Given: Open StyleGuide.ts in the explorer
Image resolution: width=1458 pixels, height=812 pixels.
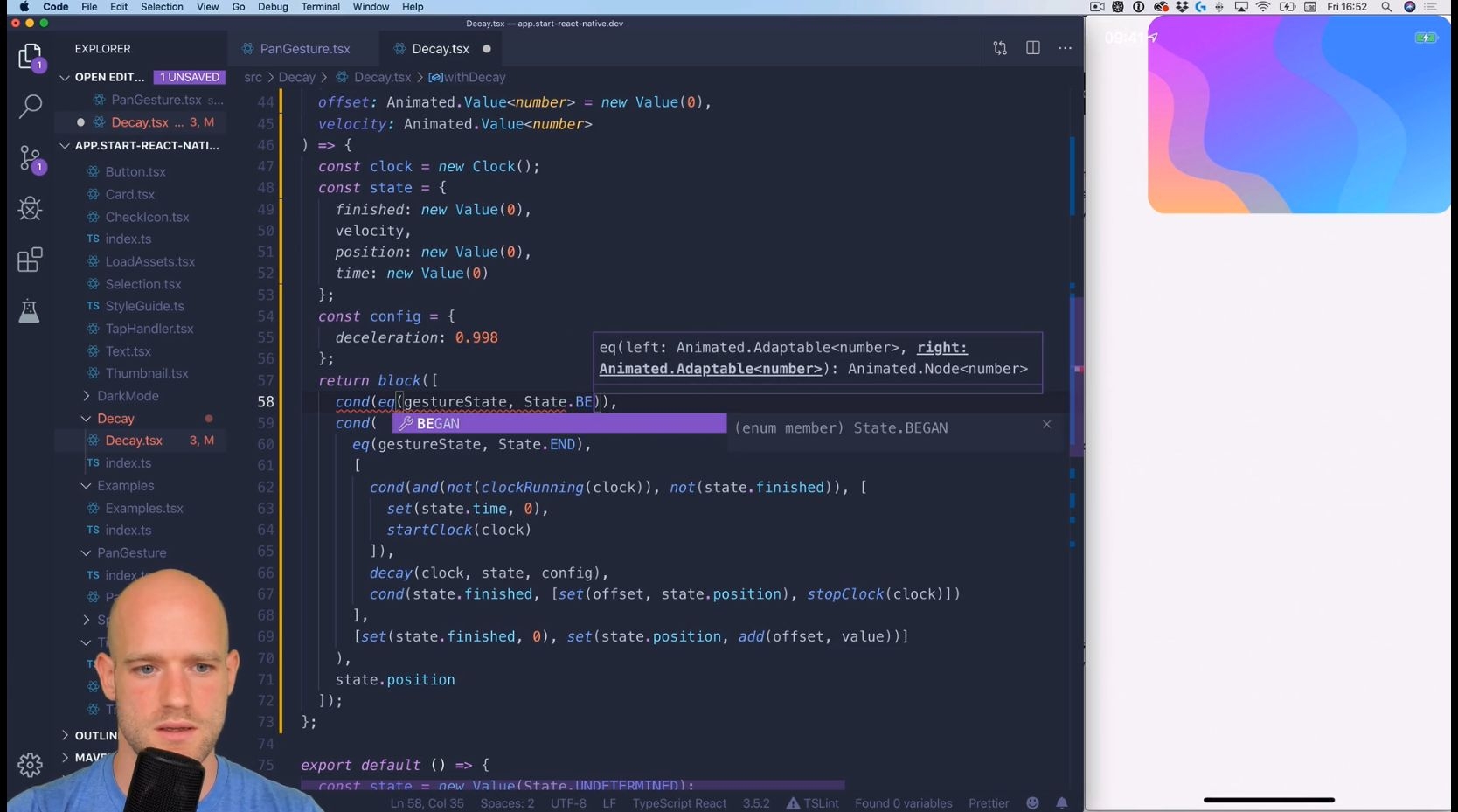Looking at the screenshot, I should pos(144,306).
